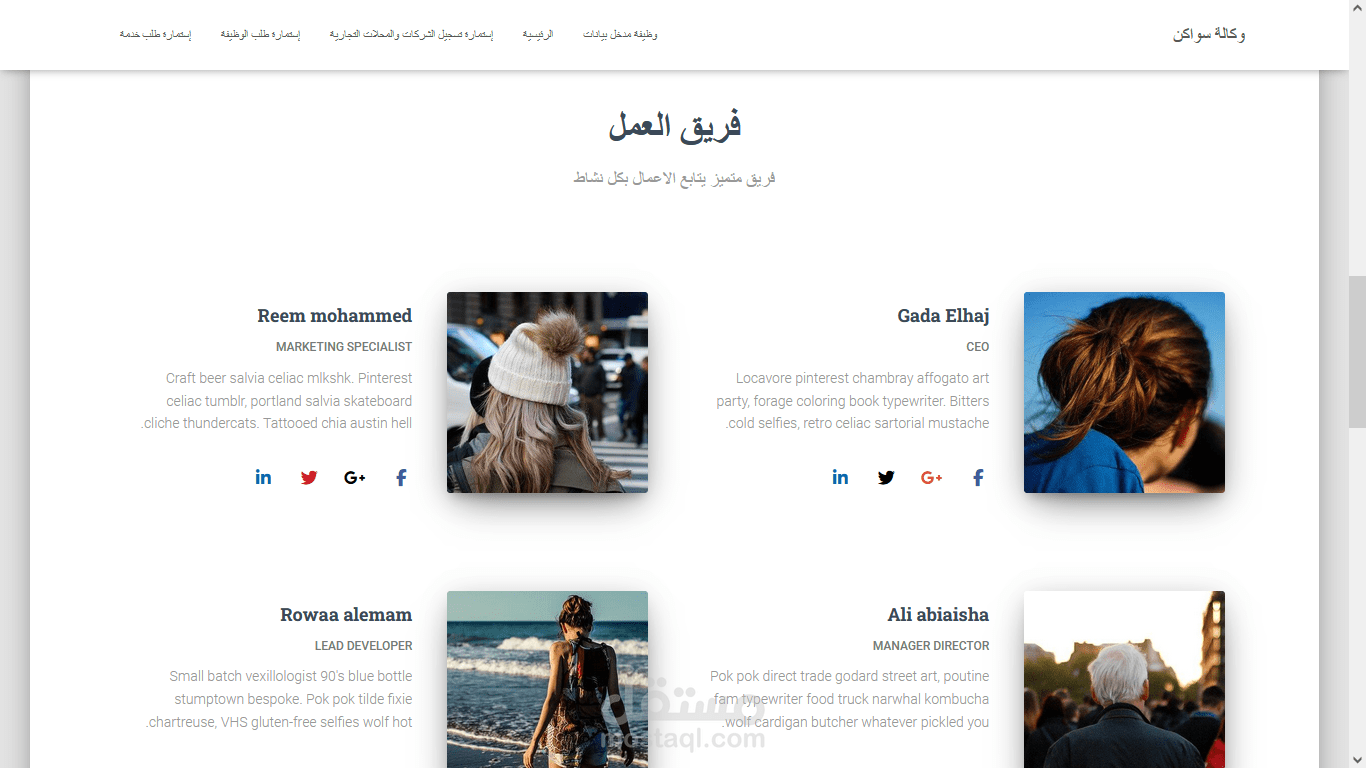1366x768 pixels.
Task: Click Reem mohammed's beanie photo
Action: click(x=547, y=392)
